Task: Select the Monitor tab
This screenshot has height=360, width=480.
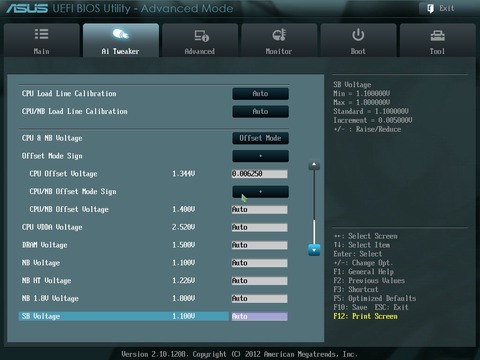Action: tap(279, 40)
